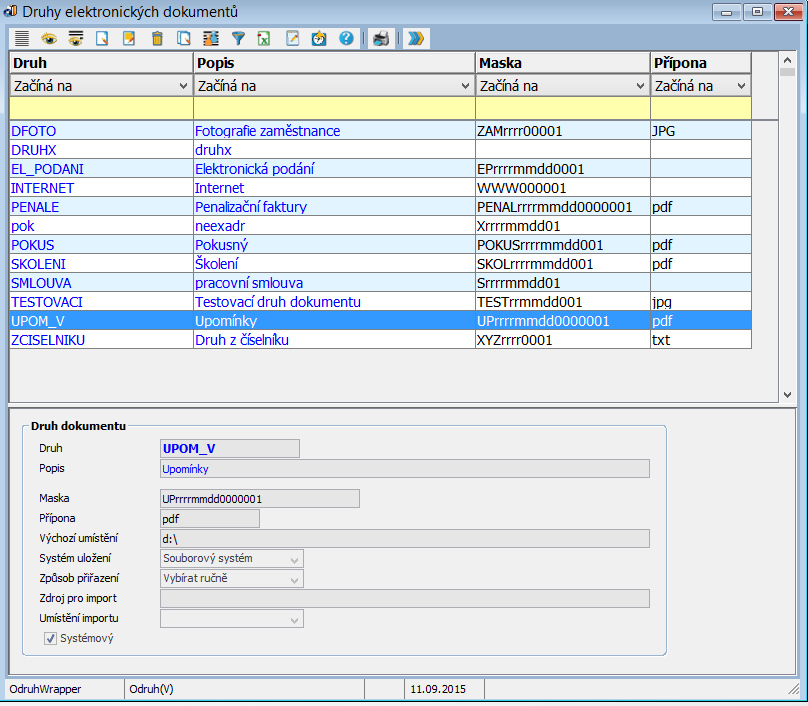Expand the Způsob přiřazení dropdown
This screenshot has height=706, width=808.
coord(294,578)
